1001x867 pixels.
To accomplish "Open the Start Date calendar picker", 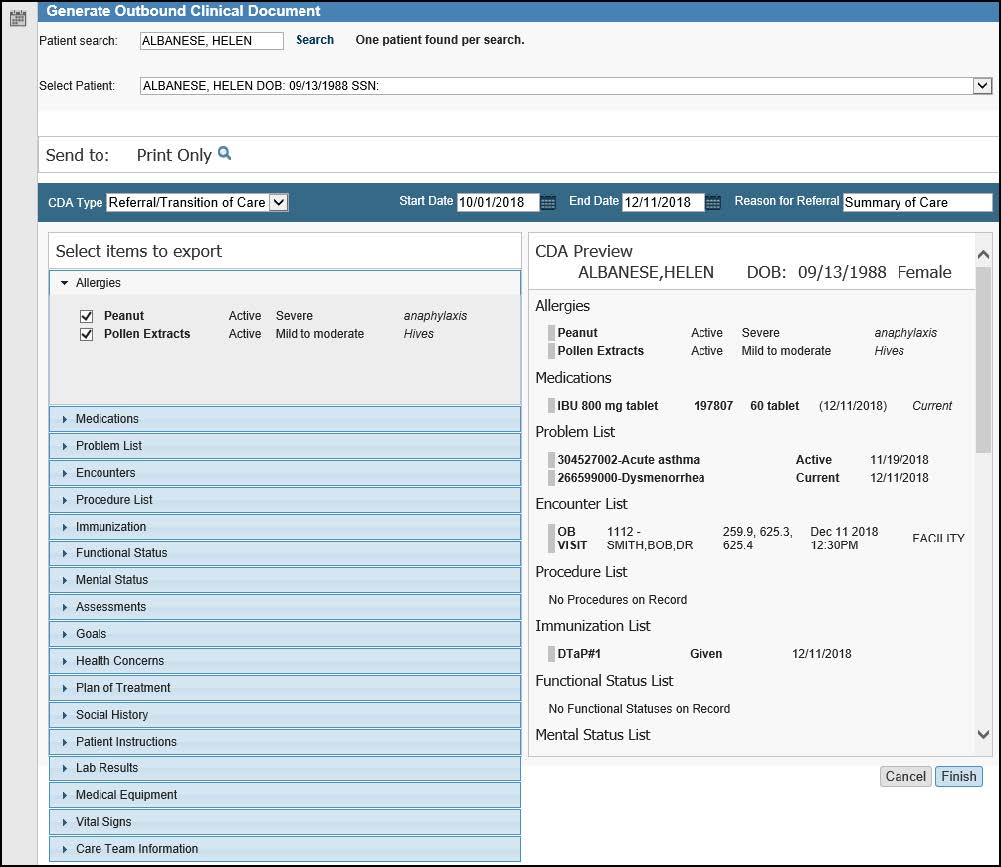I will coord(548,203).
